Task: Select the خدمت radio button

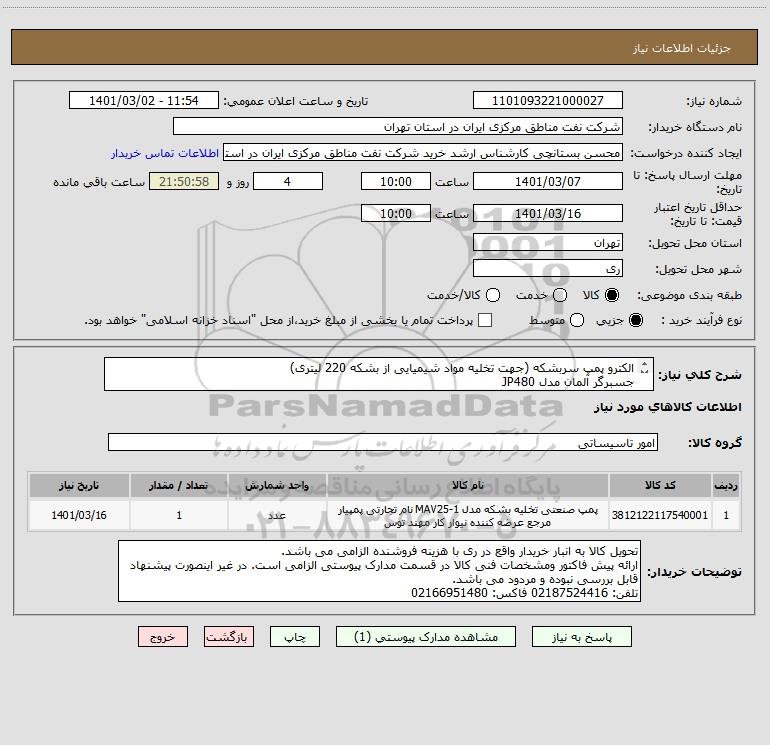Action: [x=560, y=295]
